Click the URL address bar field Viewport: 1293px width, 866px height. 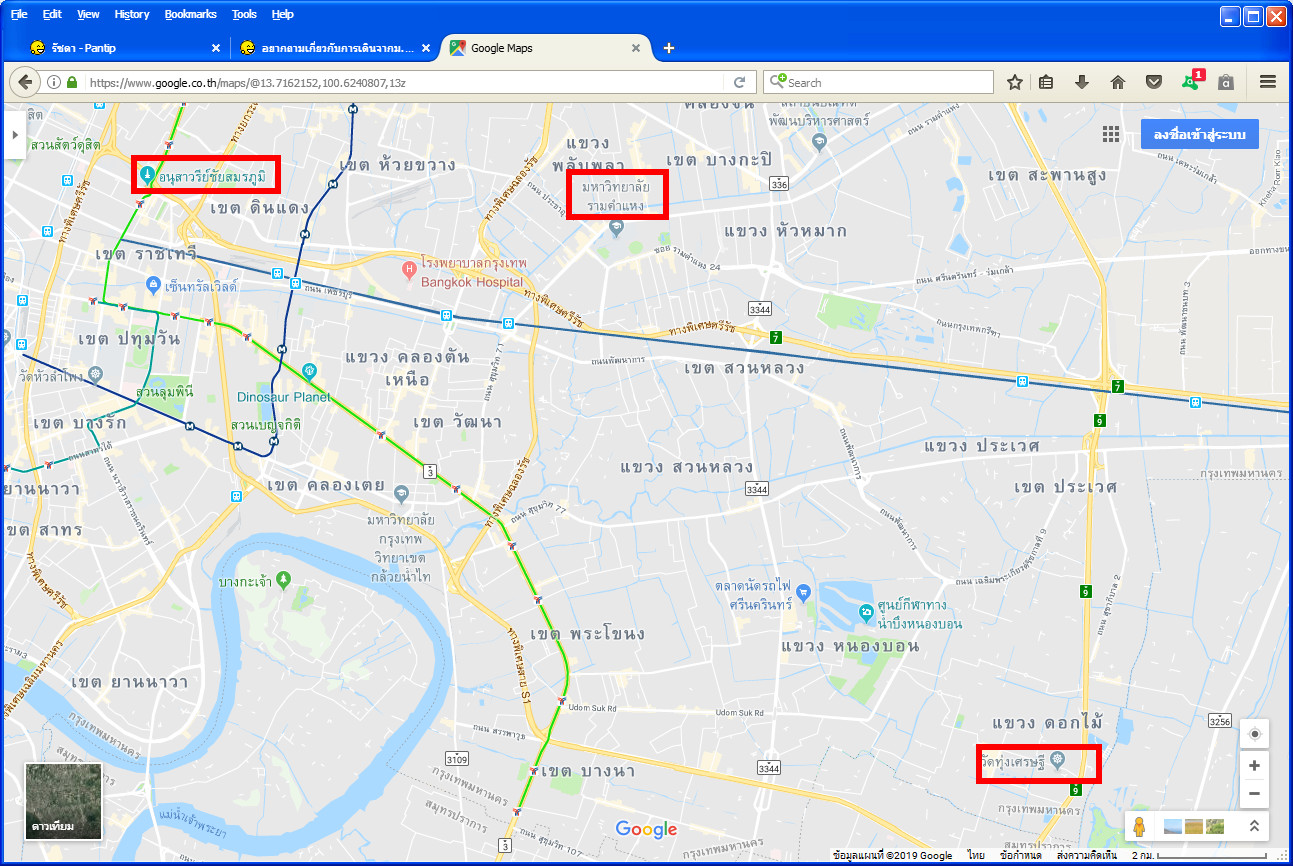point(405,83)
